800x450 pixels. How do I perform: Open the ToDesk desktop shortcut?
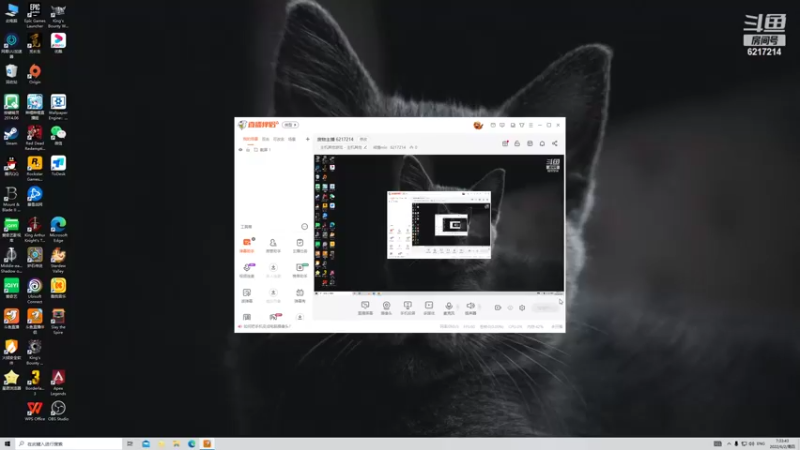coord(58,166)
